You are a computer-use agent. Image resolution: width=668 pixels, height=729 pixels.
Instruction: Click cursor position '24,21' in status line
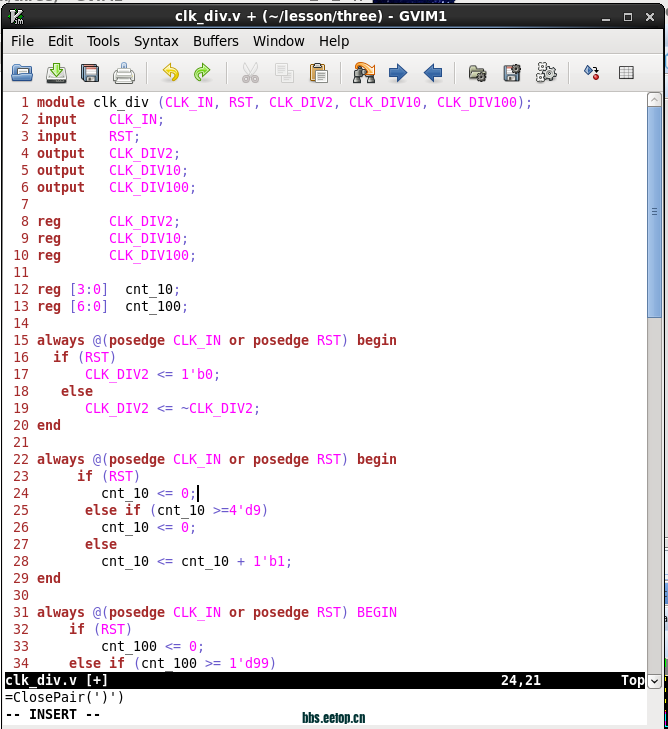pos(521,680)
